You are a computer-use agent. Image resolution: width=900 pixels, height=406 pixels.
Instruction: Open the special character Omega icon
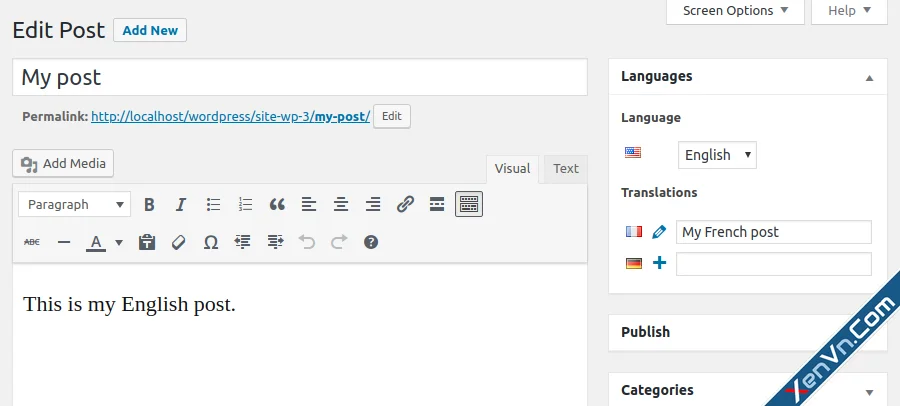click(211, 242)
